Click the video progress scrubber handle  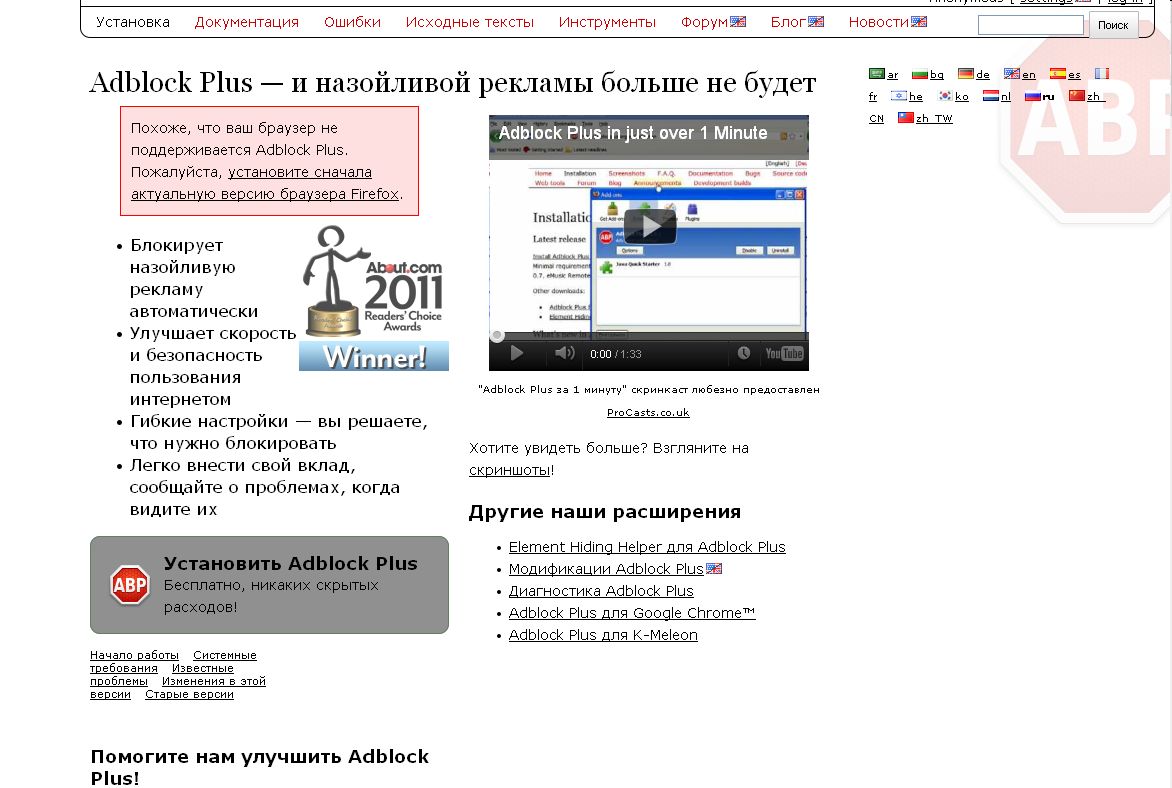click(x=496, y=336)
